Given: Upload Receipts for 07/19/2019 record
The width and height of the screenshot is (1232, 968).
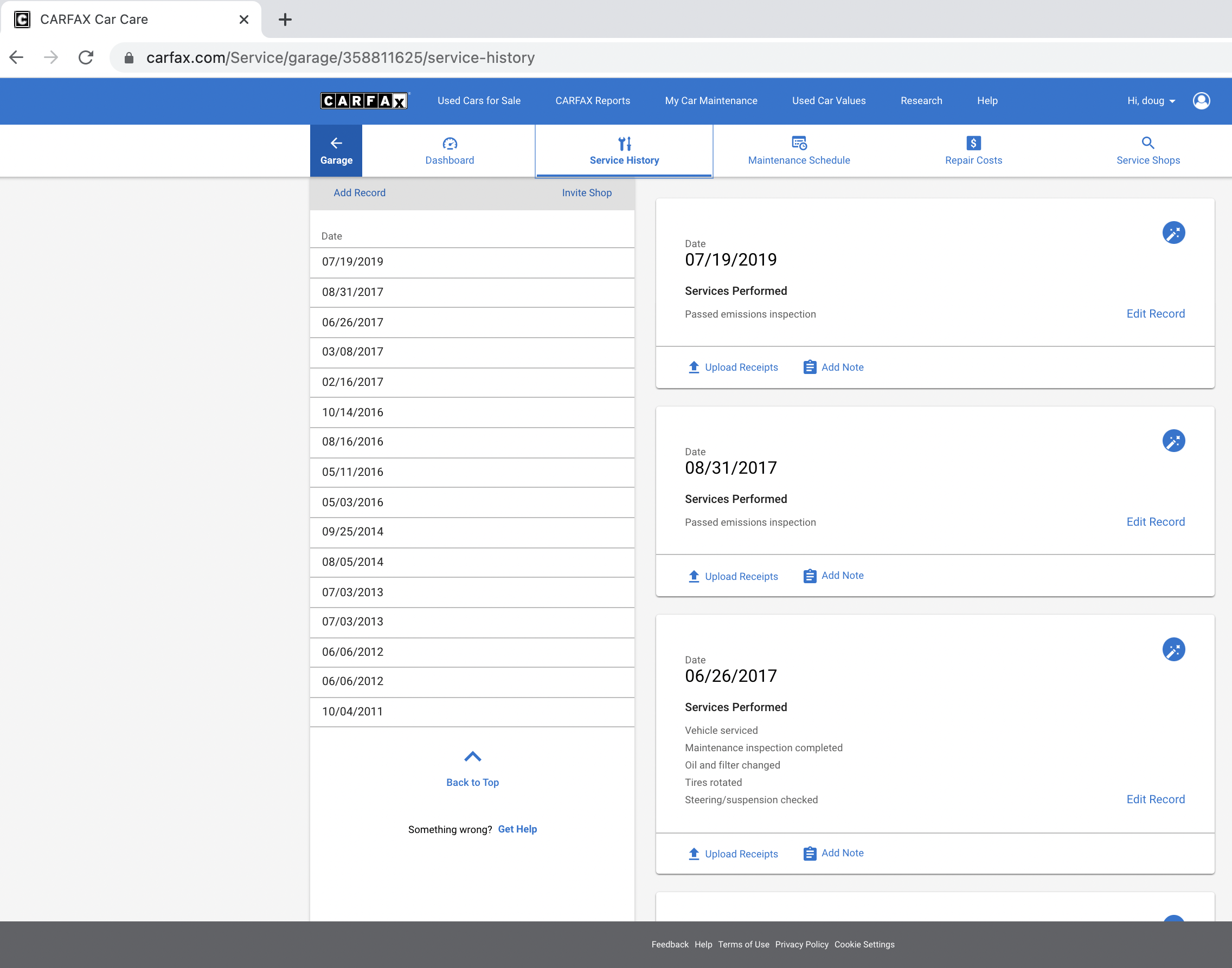Looking at the screenshot, I should (x=733, y=367).
